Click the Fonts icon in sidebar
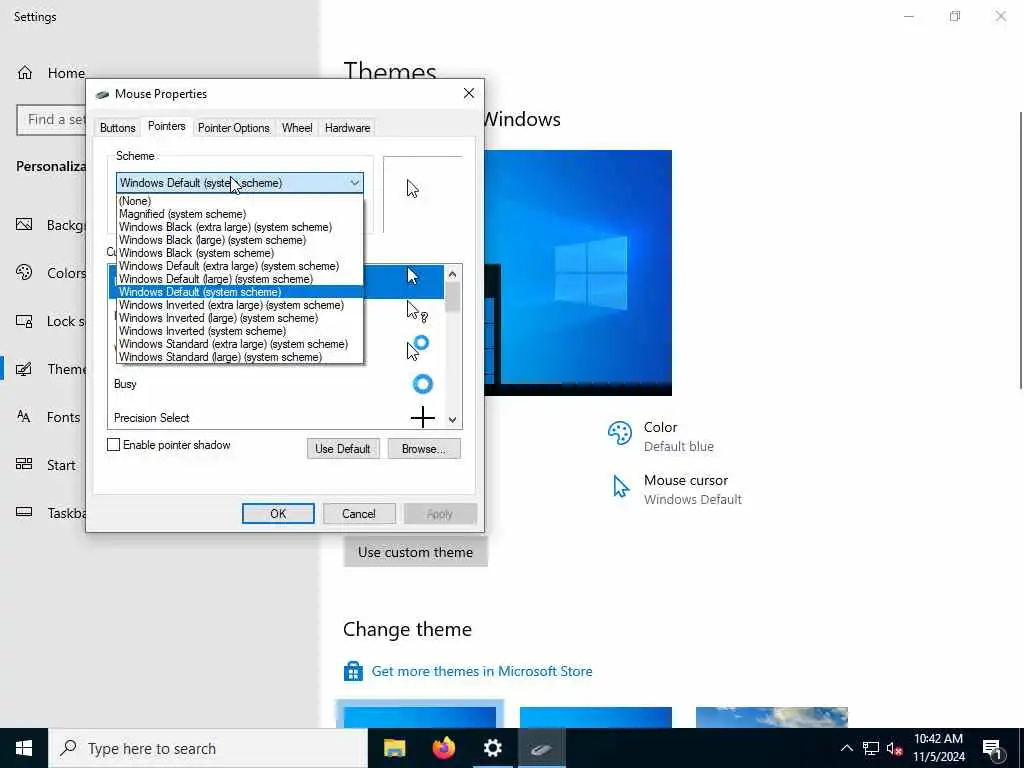 (24, 417)
